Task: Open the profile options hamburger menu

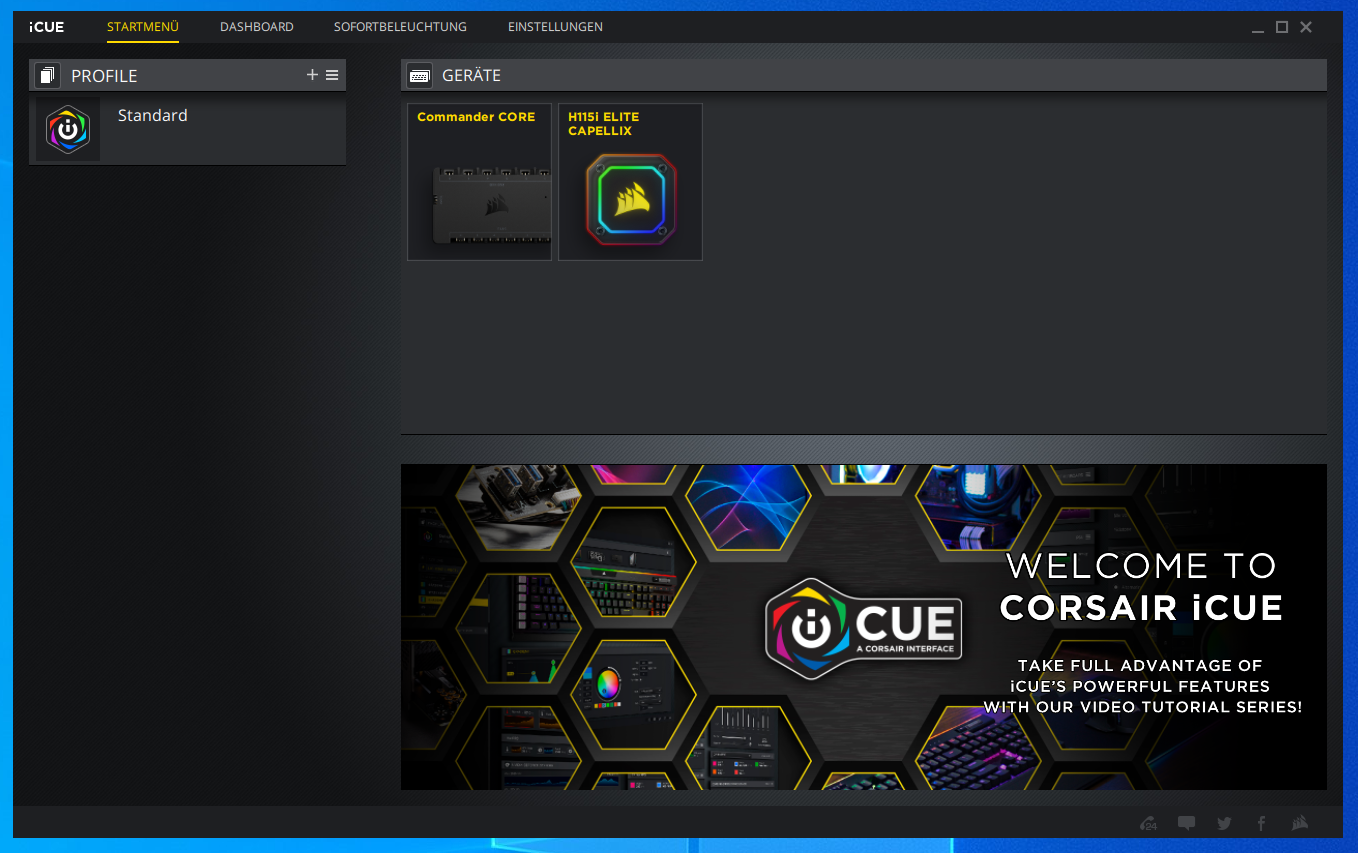Action: (332, 75)
